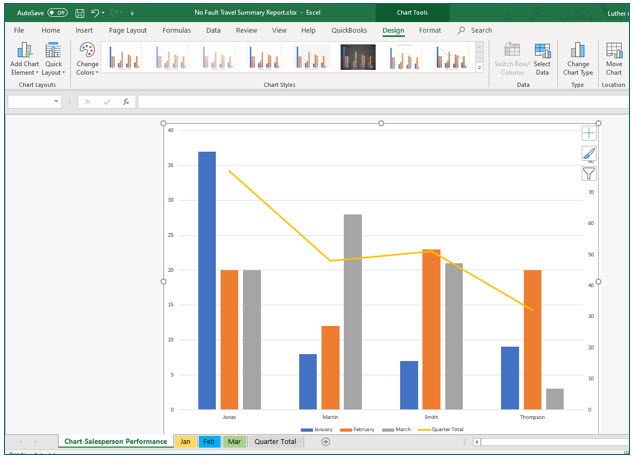The height and width of the screenshot is (458, 632).
Task: Click the top-center chart resize handle
Action: coord(381,123)
